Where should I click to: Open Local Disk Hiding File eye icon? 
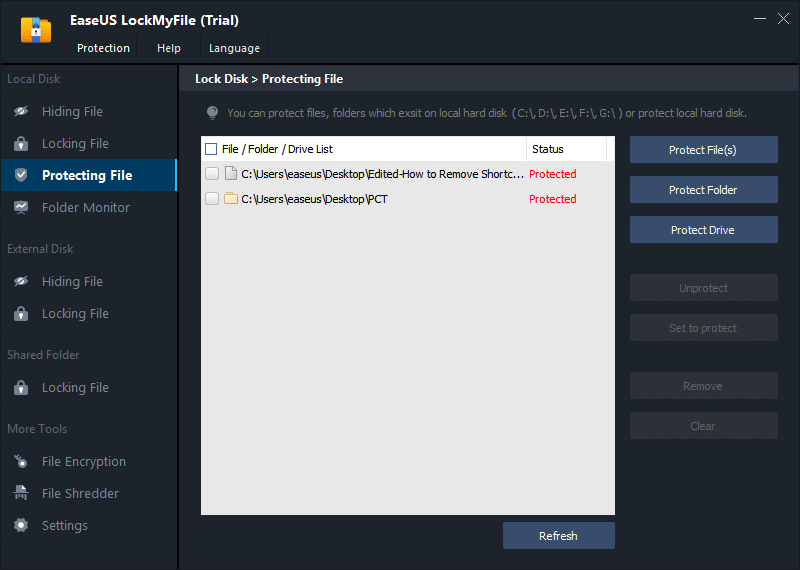(21, 111)
